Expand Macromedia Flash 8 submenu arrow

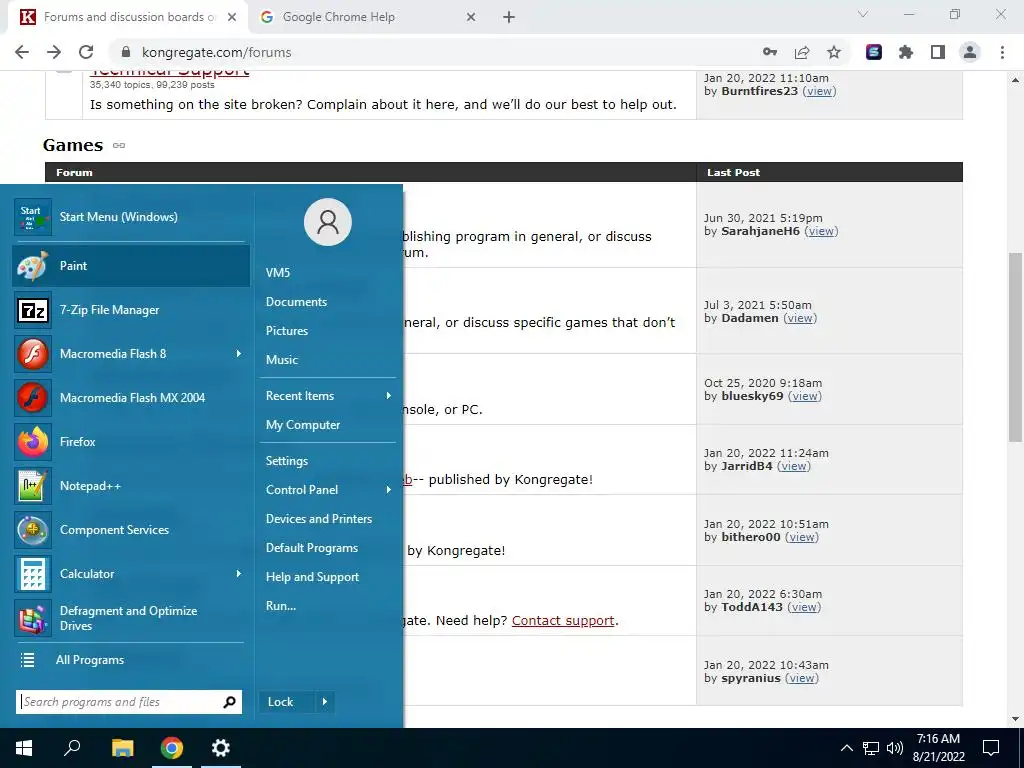click(x=239, y=353)
